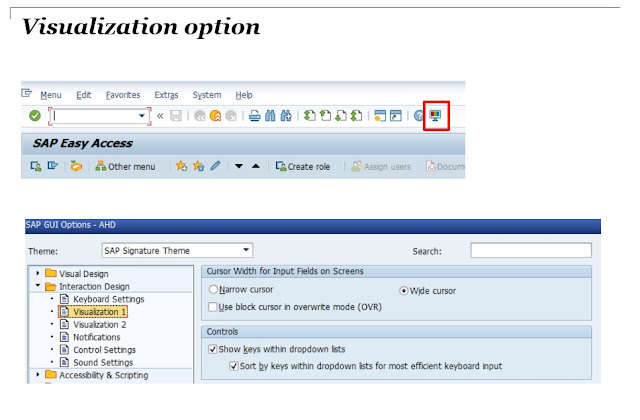Click the green Enter checkmark icon

[35, 116]
